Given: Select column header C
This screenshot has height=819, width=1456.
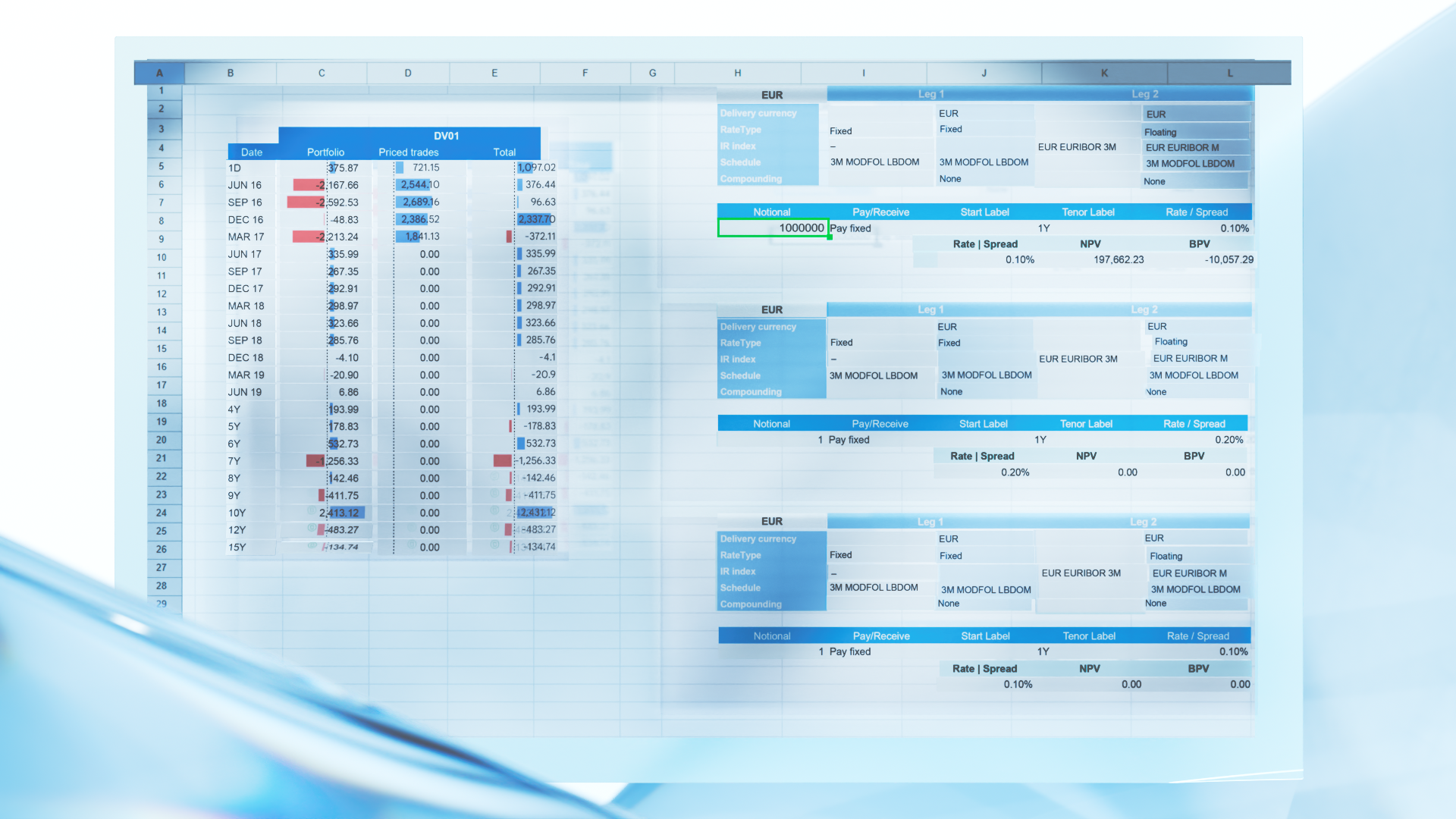Looking at the screenshot, I should coord(322,74).
